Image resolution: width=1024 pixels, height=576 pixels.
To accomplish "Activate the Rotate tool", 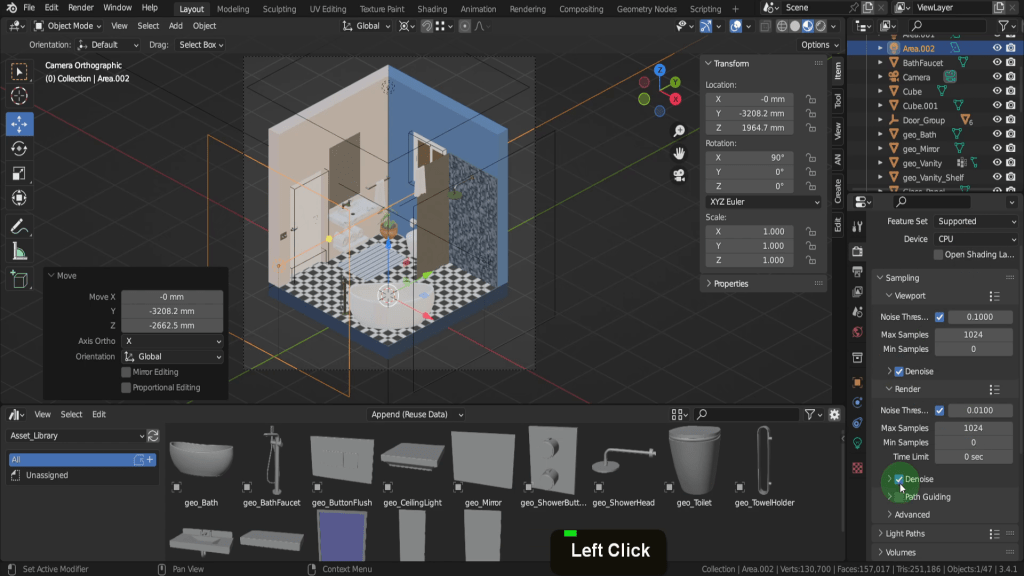I will pos(19,149).
